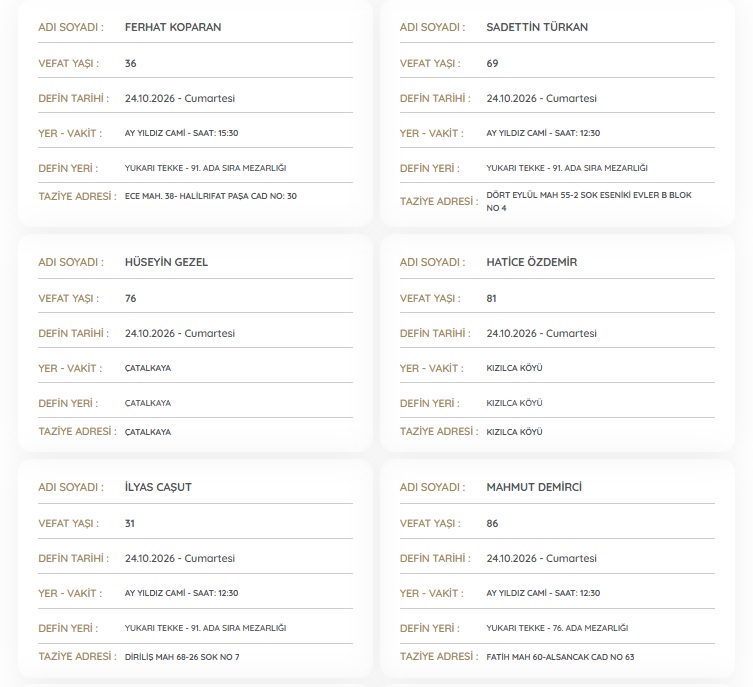Click Ferhat Koparan's 'YUKARI TEKKE - 91. ADA SIRA MEZARLIĞI'
Viewport: 753px width, 687px height.
(206, 169)
